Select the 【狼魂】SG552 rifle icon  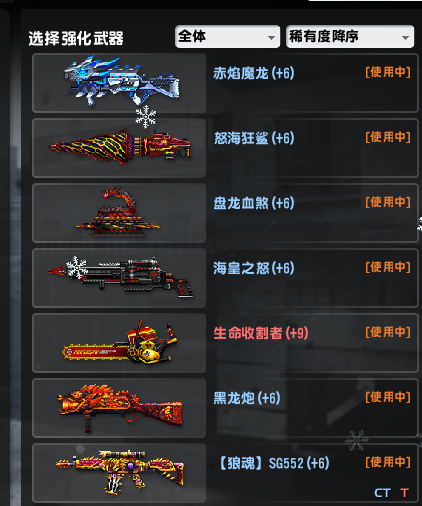(x=119, y=473)
